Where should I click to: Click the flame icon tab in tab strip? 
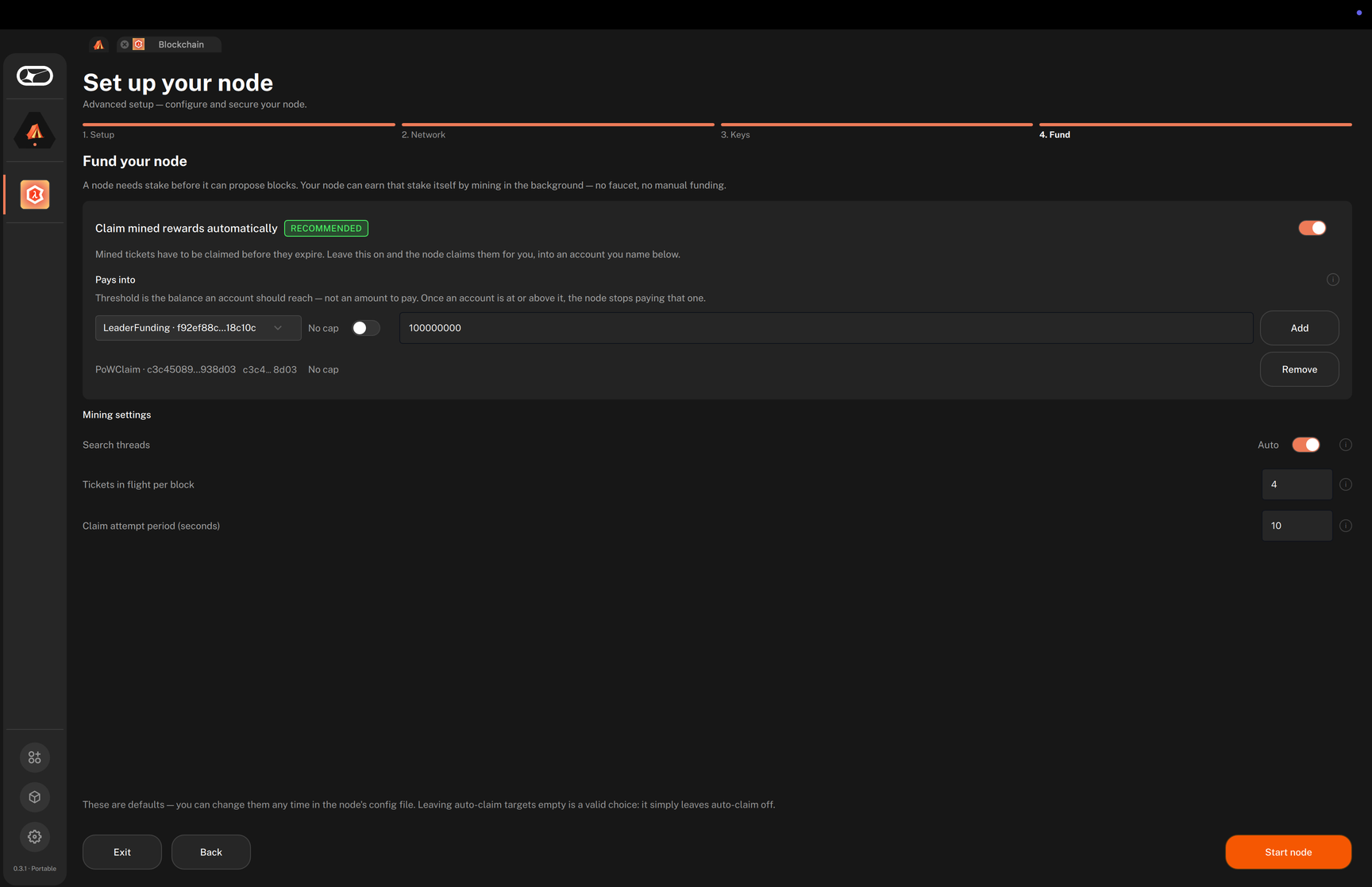point(99,44)
